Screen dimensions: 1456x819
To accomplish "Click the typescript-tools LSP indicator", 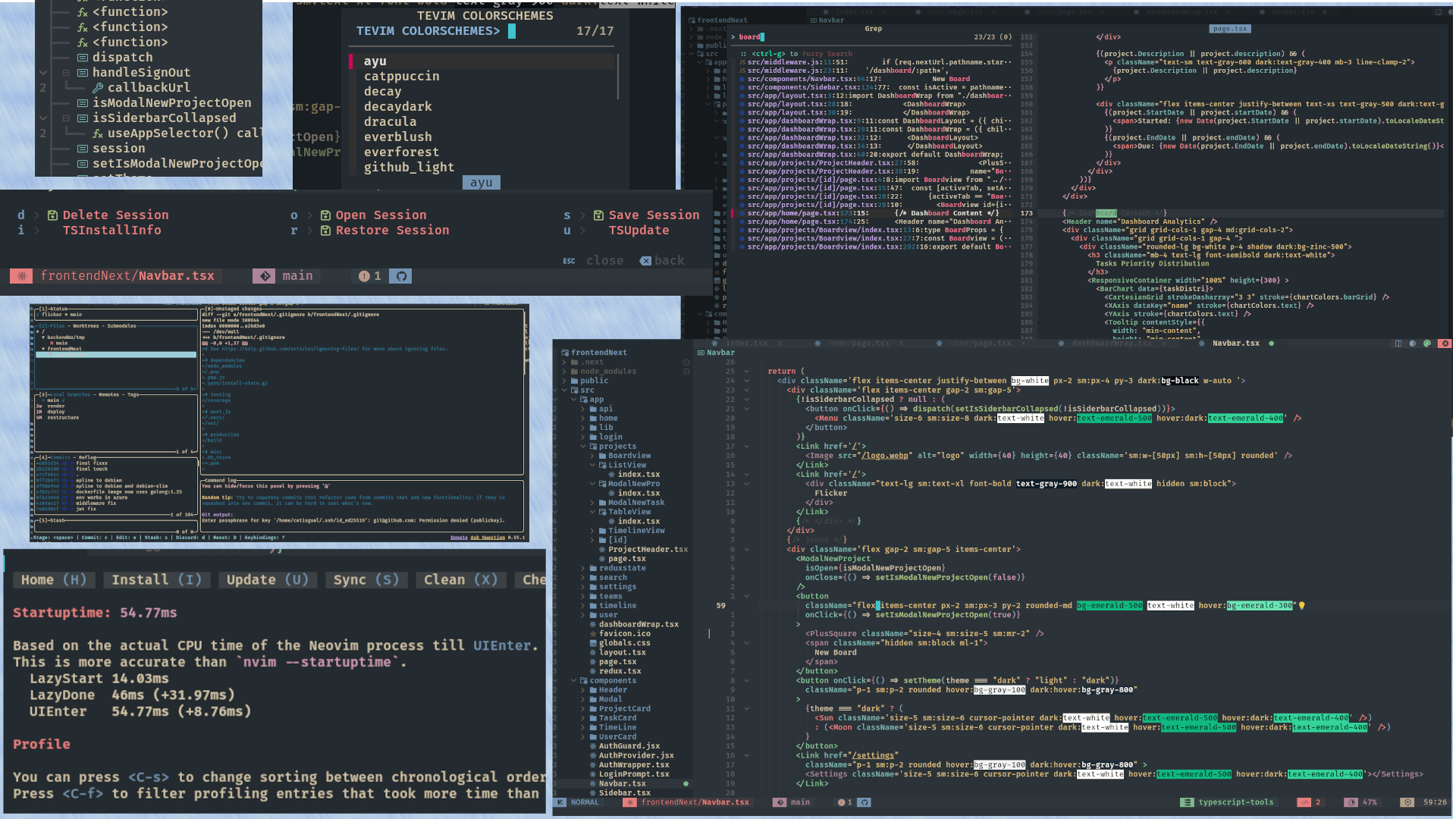I will click(x=1227, y=802).
